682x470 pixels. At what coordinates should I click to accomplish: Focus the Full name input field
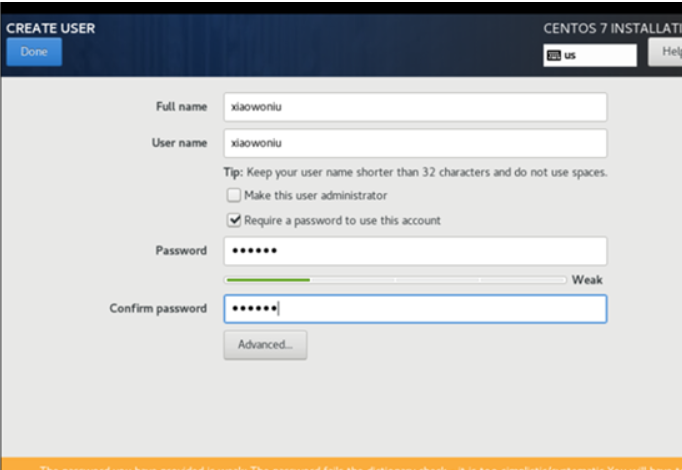(415, 107)
